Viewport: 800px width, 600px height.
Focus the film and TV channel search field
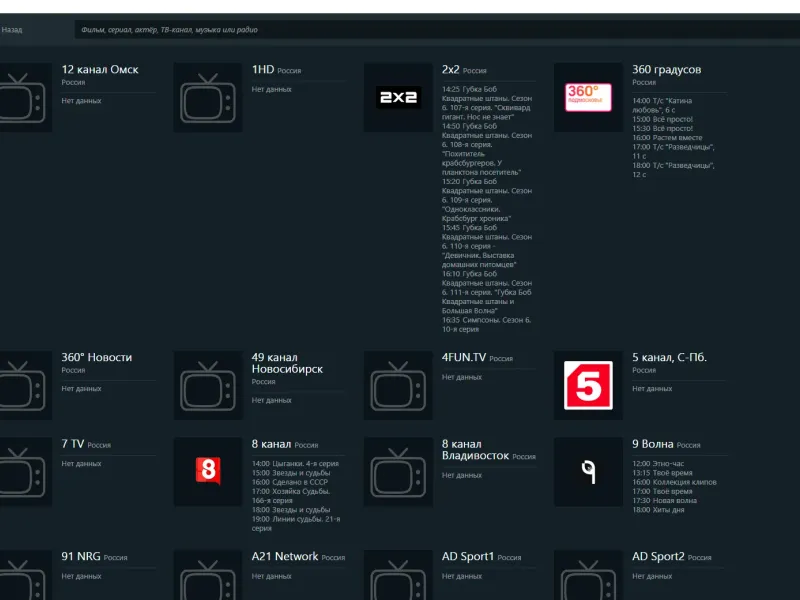pos(437,30)
